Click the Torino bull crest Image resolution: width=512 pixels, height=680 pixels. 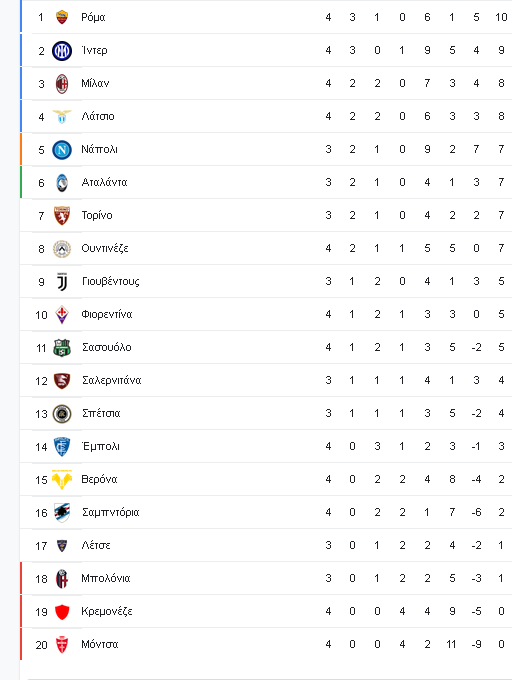click(x=62, y=216)
